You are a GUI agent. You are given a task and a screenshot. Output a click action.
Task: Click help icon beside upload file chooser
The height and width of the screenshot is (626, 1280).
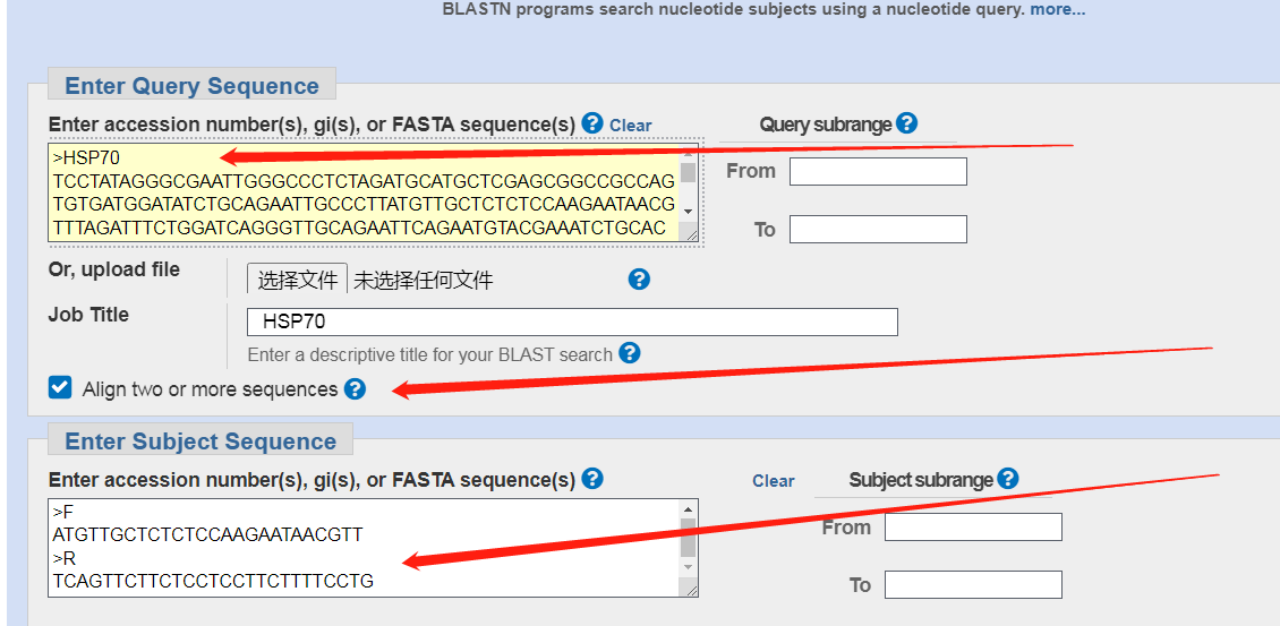pyautogui.click(x=639, y=279)
